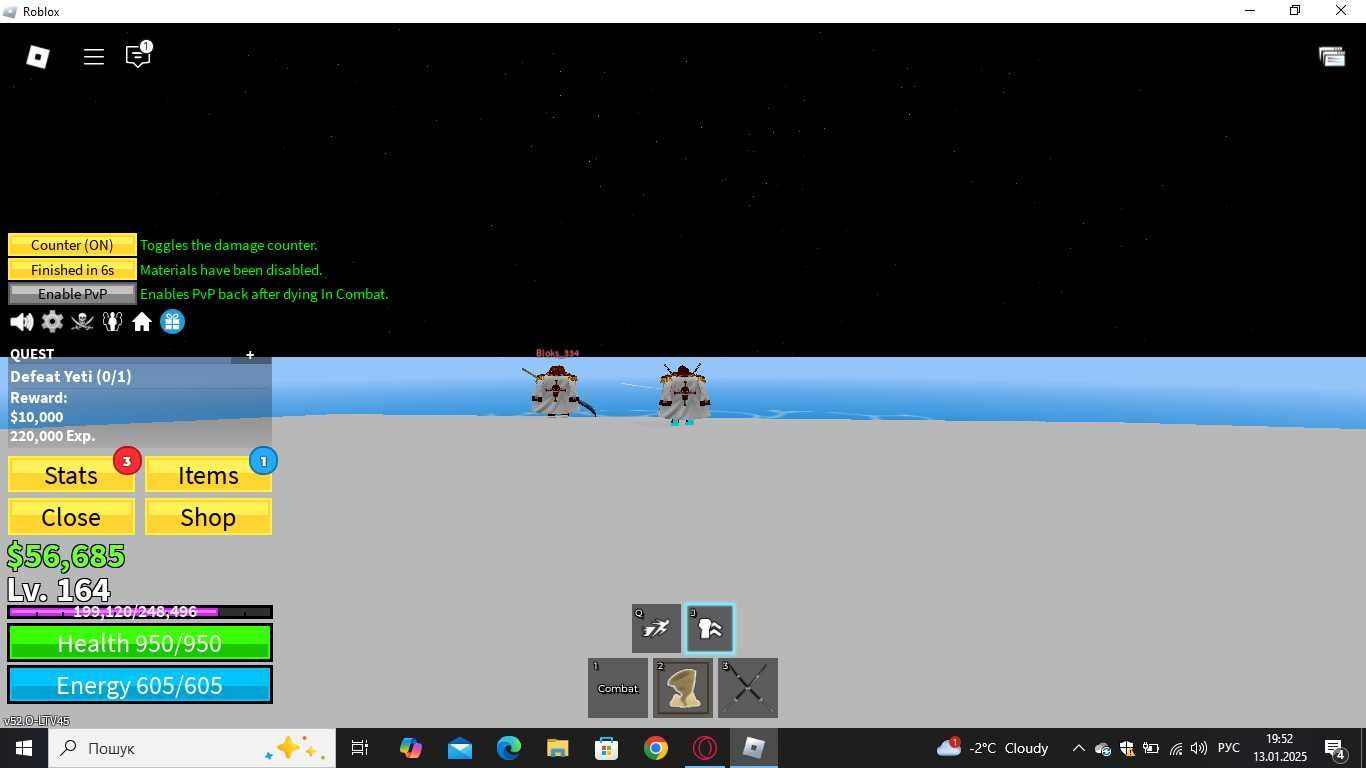Click the Health 950/950 bar
The width and height of the screenshot is (1366, 768).
(x=140, y=643)
